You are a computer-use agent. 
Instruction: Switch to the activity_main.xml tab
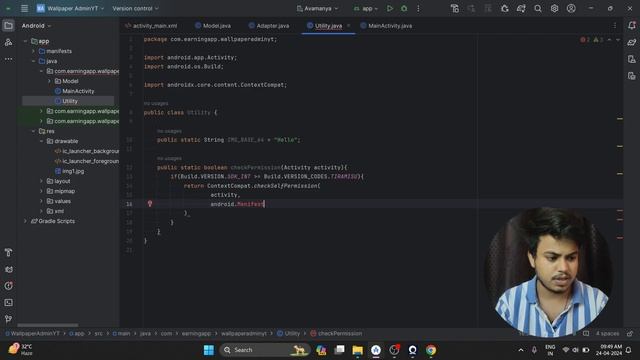(151, 26)
